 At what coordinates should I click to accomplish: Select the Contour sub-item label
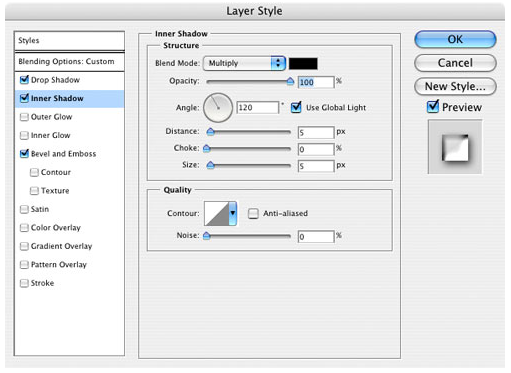pos(56,172)
